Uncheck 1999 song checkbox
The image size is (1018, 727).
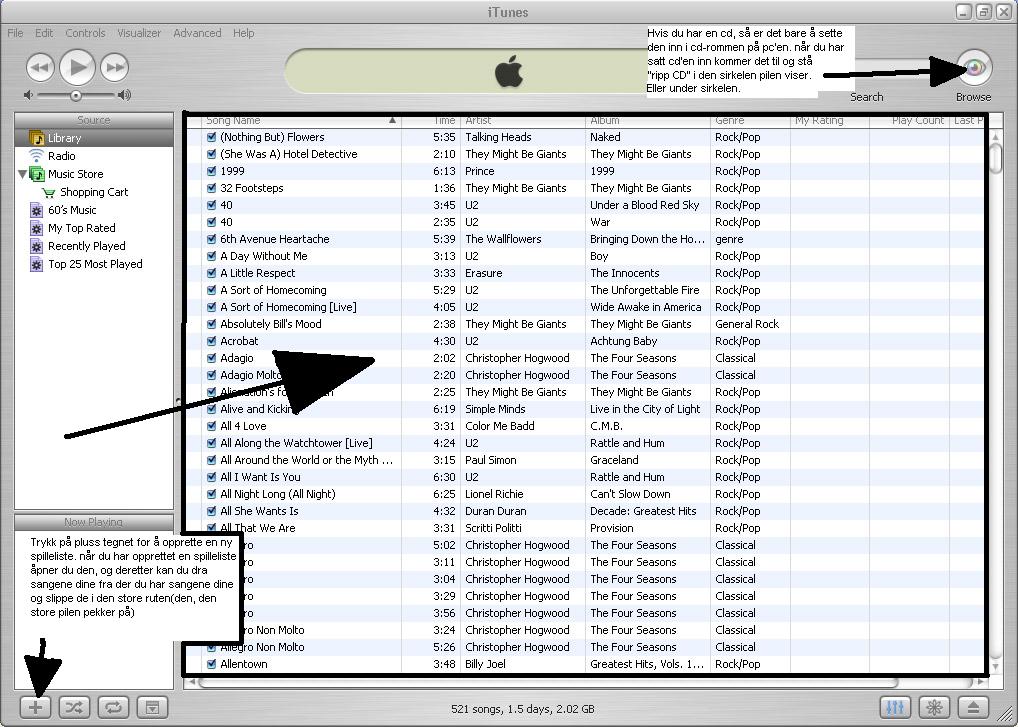pyautogui.click(x=211, y=171)
